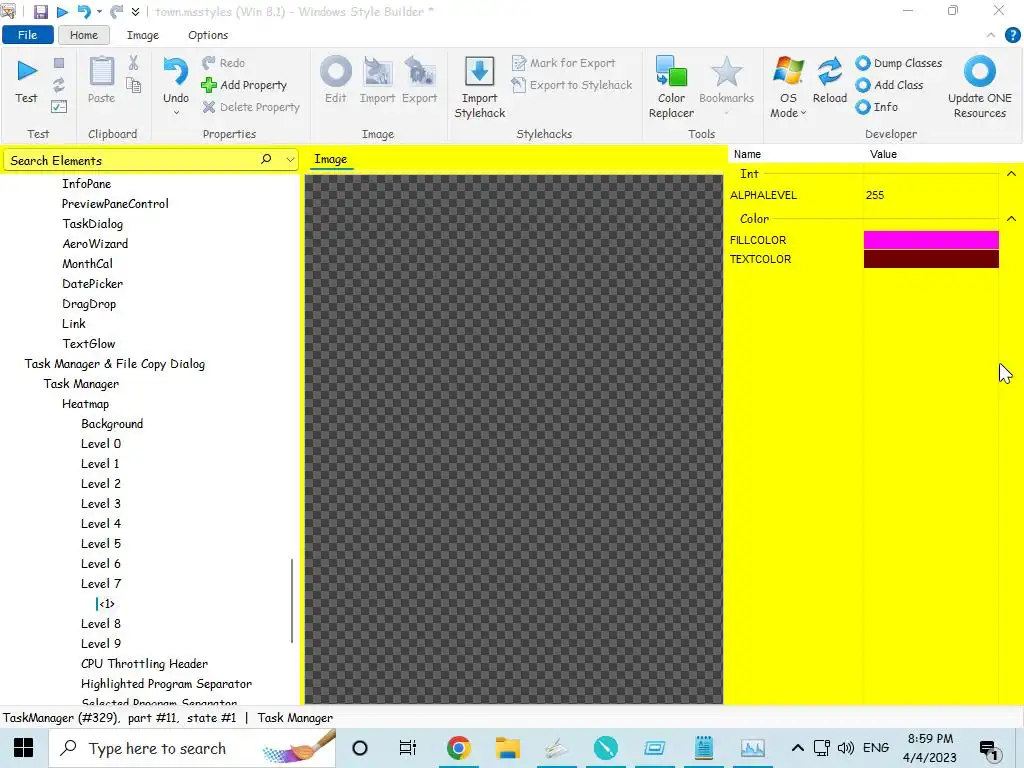Click the refresh test icon below stop
Image resolution: width=1024 pixels, height=768 pixels.
[59, 85]
